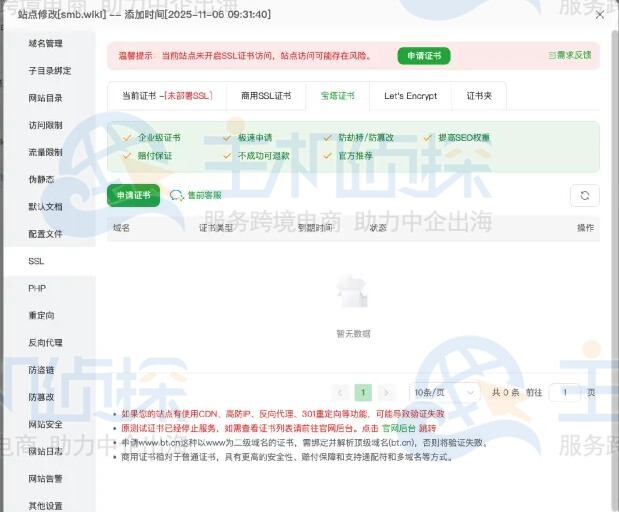Open 流量限制 settings

(45, 152)
